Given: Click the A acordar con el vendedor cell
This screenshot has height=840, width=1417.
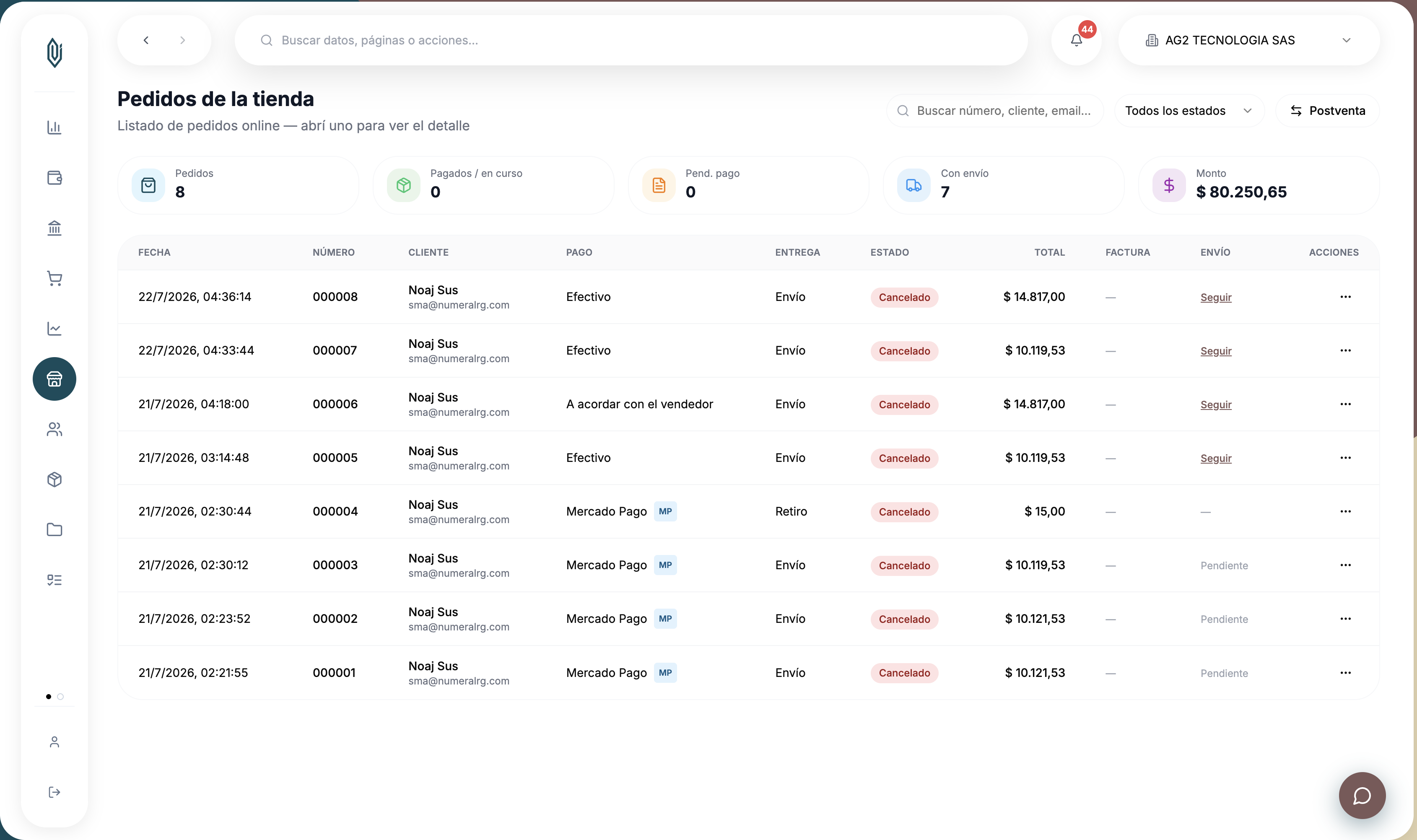Looking at the screenshot, I should pyautogui.click(x=639, y=404).
